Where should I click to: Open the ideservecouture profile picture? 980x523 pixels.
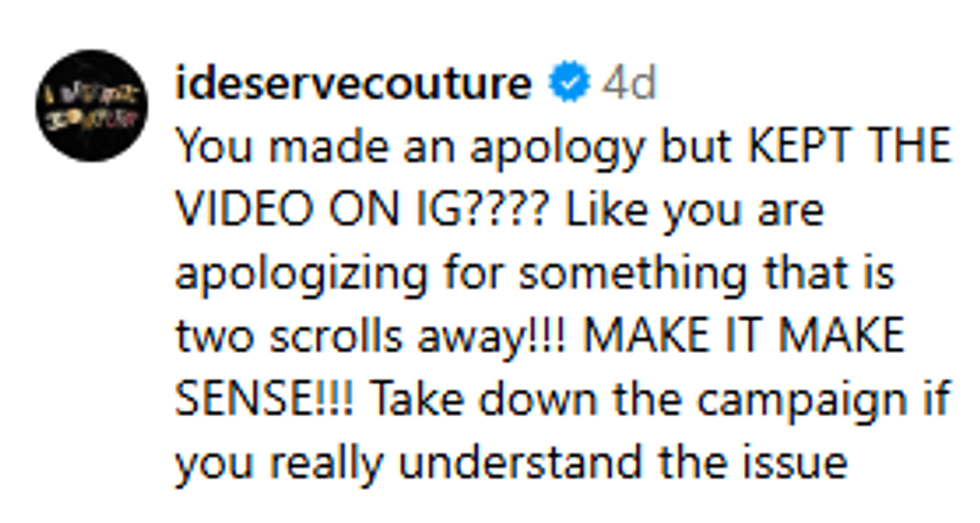pos(91,107)
